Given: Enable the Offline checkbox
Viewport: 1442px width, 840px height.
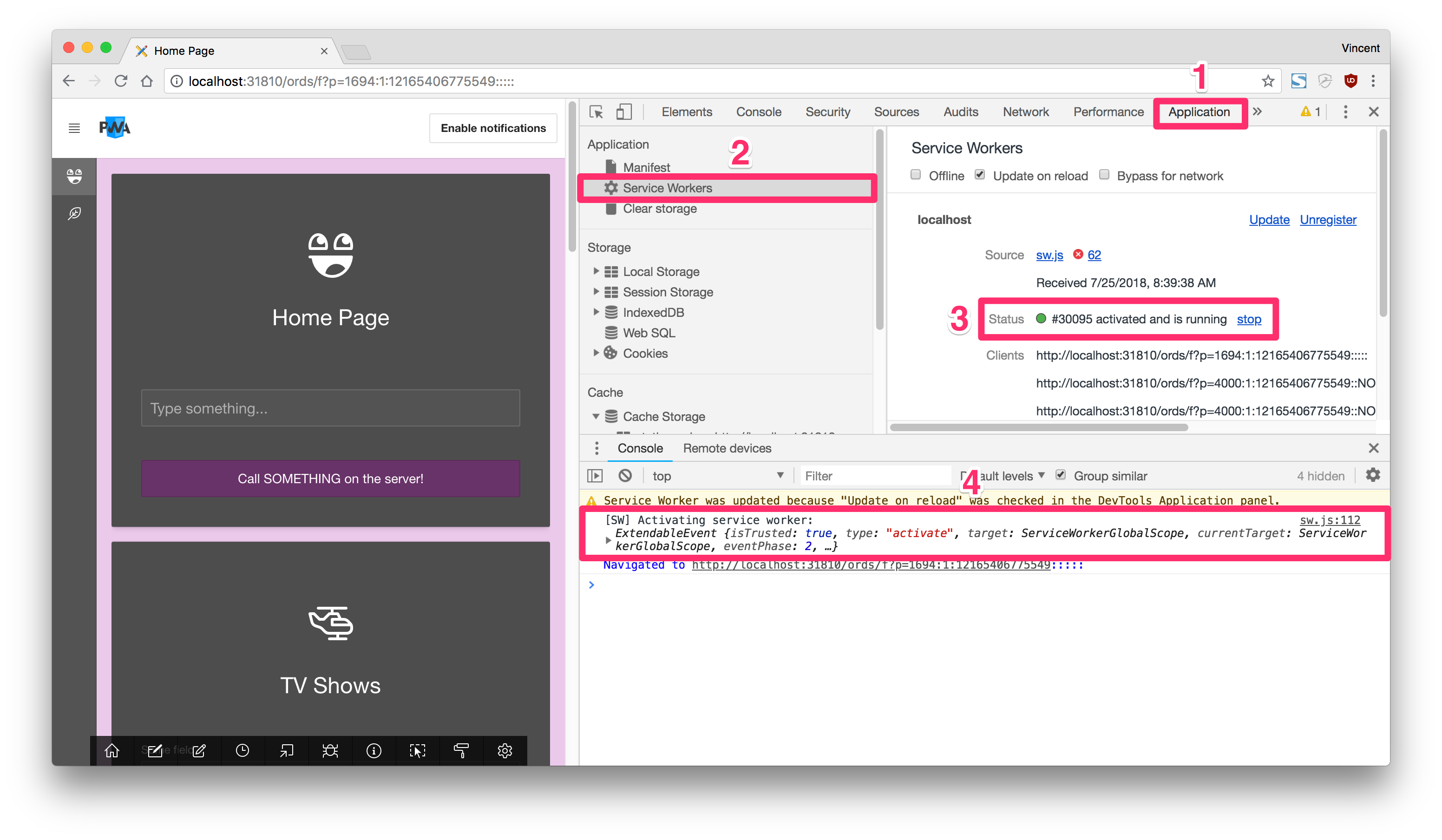Looking at the screenshot, I should (x=916, y=175).
